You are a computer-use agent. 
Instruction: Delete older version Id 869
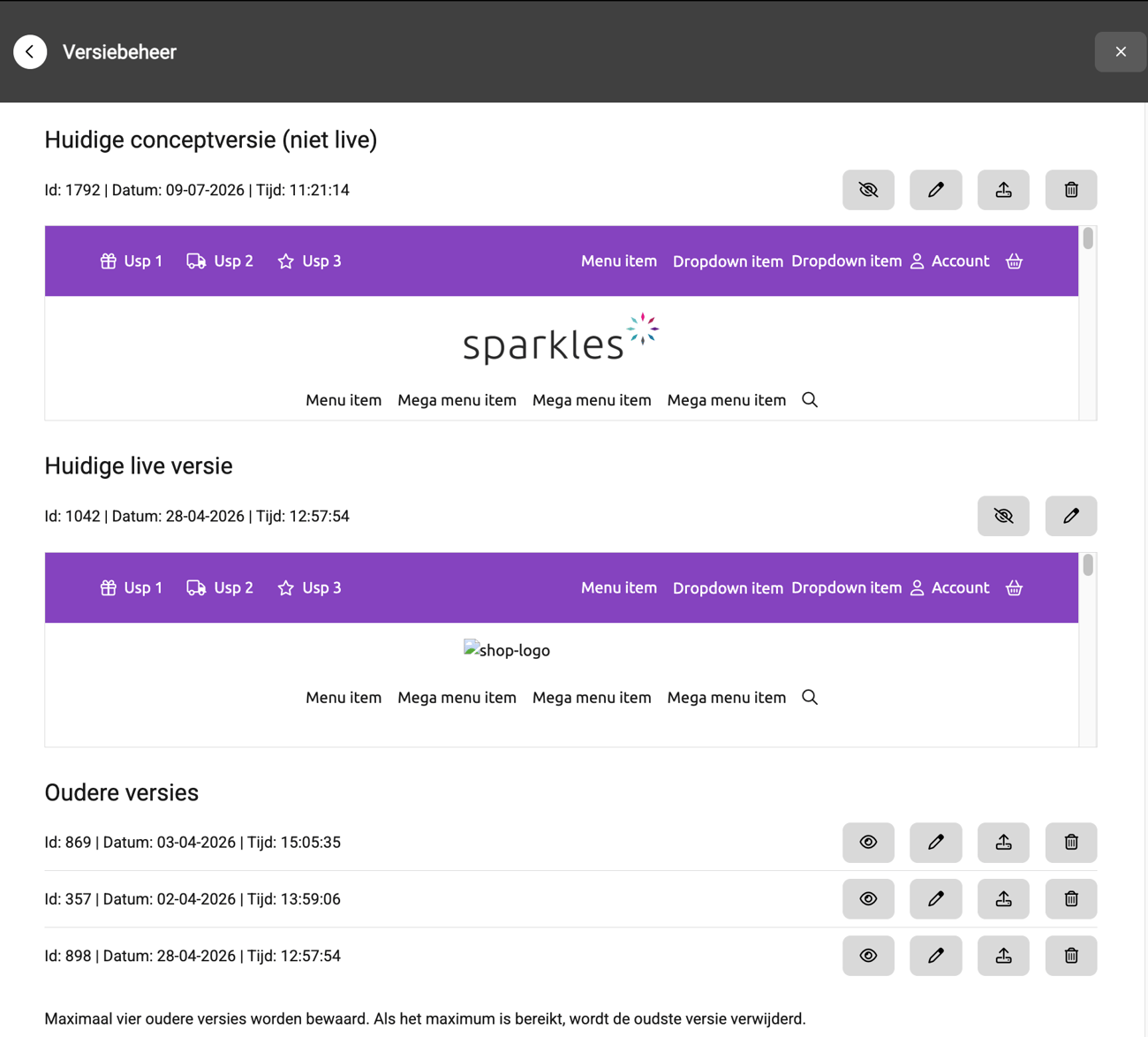point(1071,843)
